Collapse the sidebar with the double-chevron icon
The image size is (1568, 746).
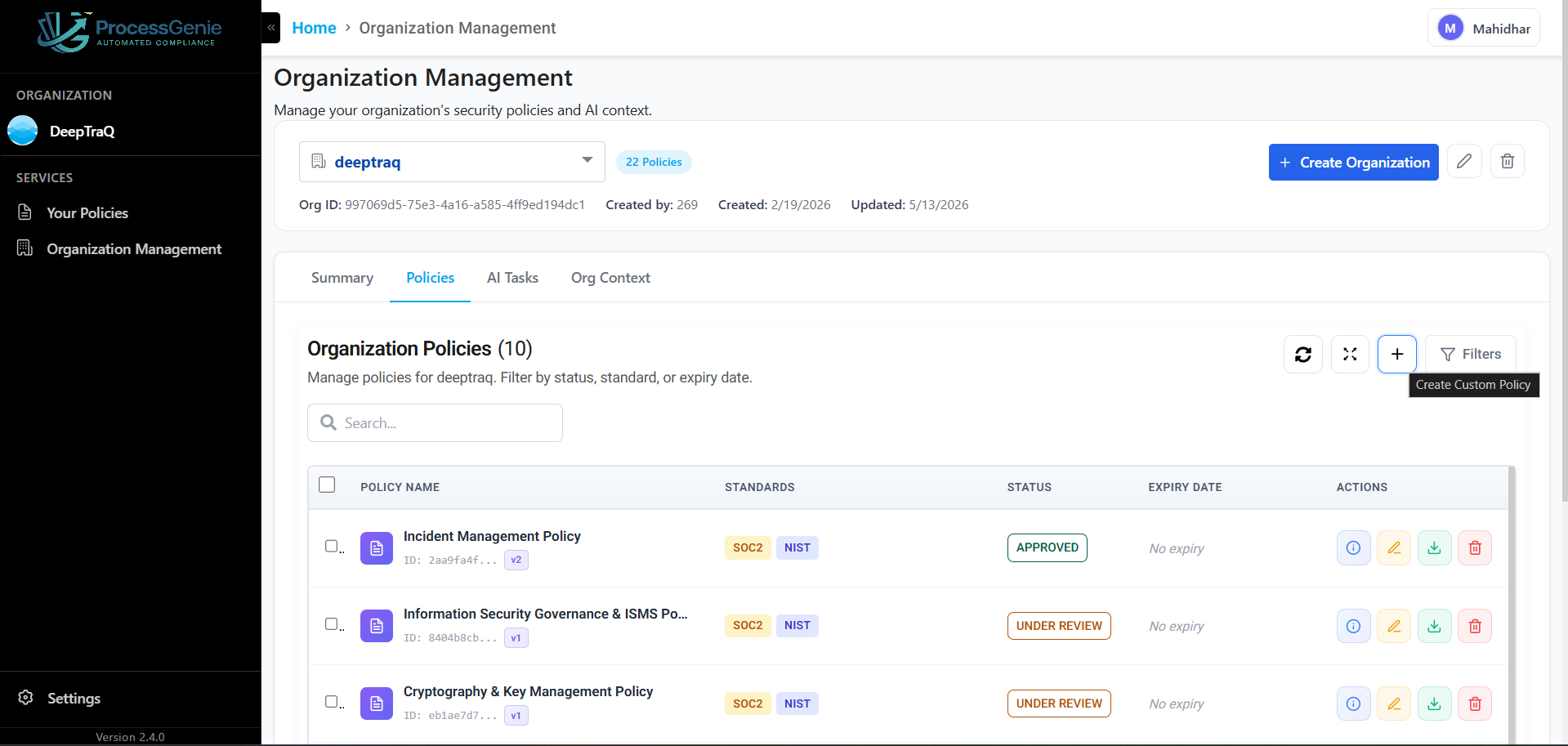(270, 28)
